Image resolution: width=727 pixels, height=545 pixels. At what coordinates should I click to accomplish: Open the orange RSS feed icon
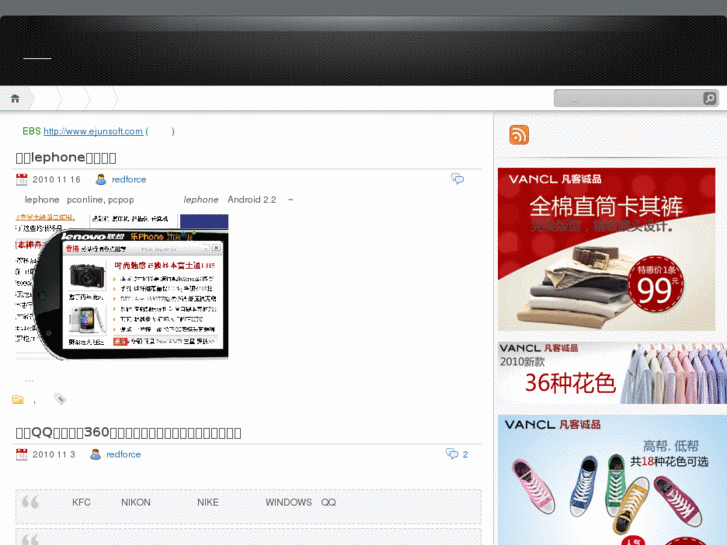(x=519, y=135)
